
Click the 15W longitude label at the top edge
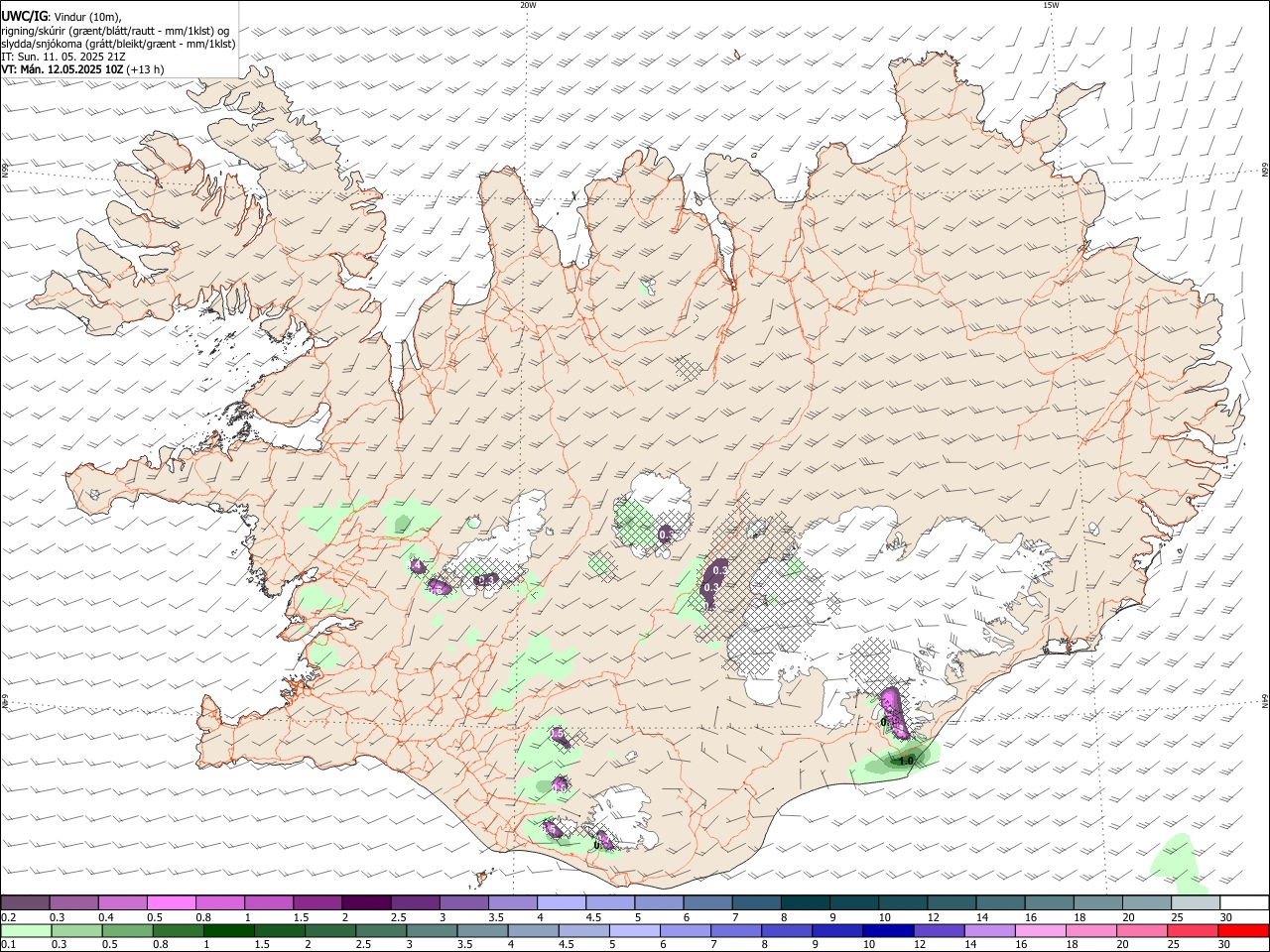click(1051, 5)
